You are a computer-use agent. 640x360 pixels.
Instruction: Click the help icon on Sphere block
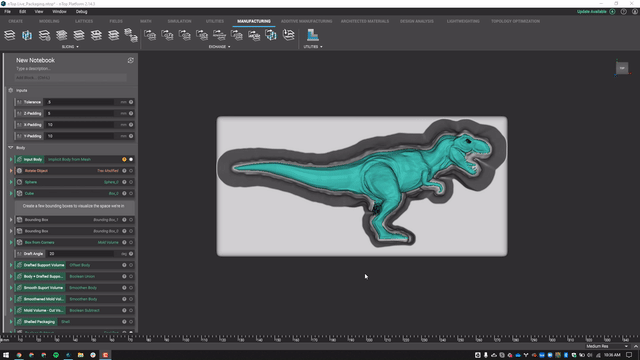tap(124, 182)
